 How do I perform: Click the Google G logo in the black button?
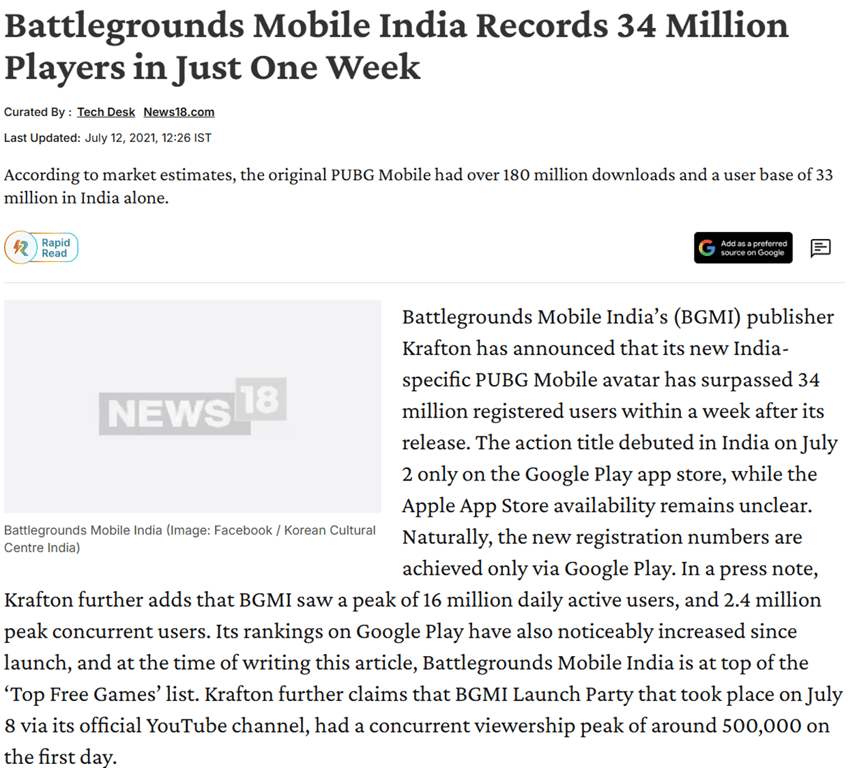[707, 248]
